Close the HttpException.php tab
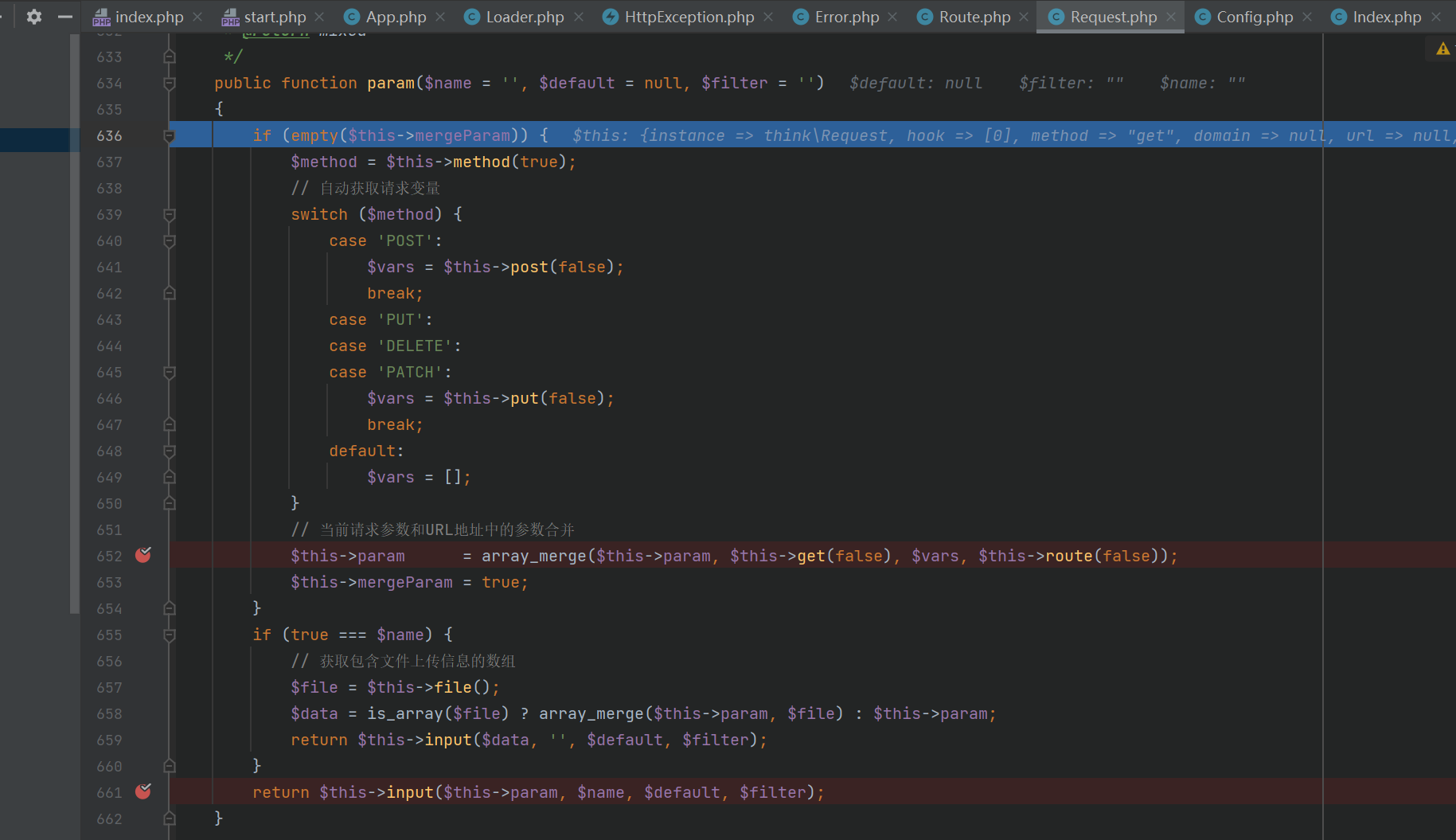 768,17
